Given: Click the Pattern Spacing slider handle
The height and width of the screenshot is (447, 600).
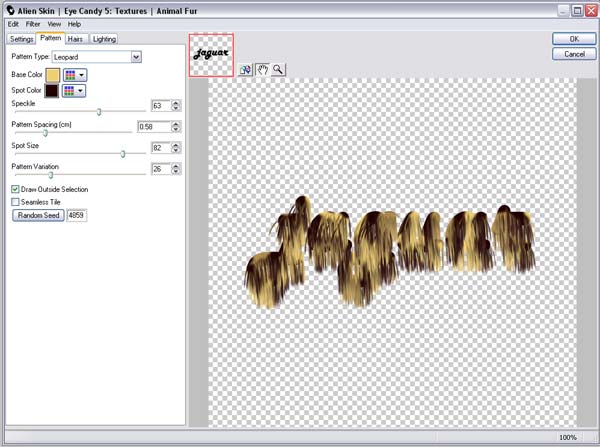Looking at the screenshot, I should pos(46,133).
